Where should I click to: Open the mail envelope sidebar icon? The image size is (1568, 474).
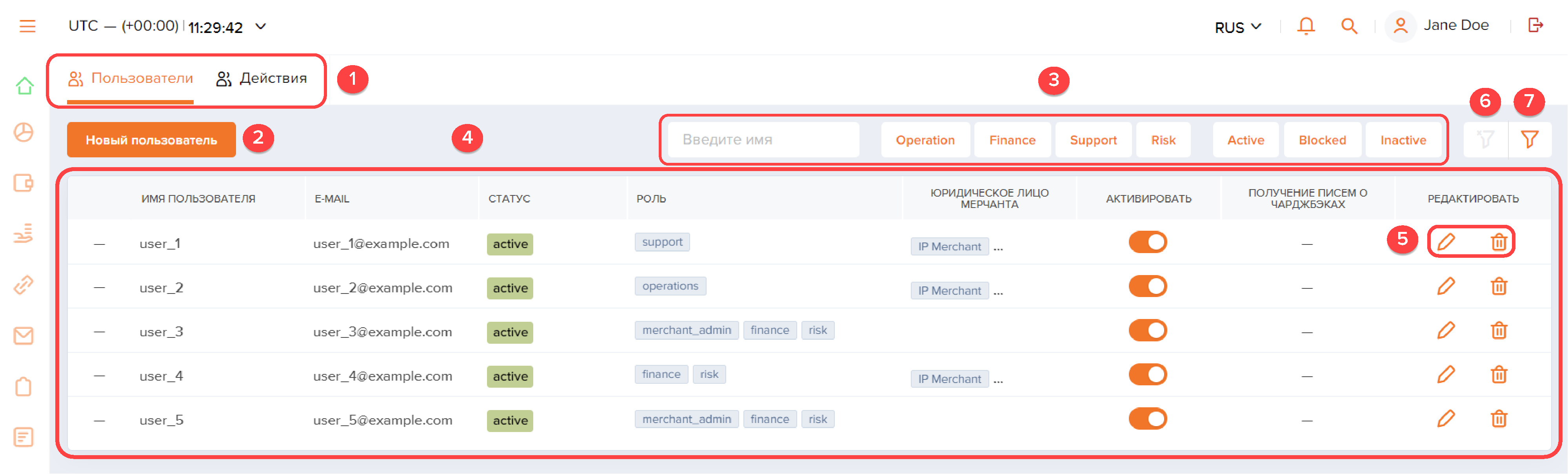(x=24, y=336)
